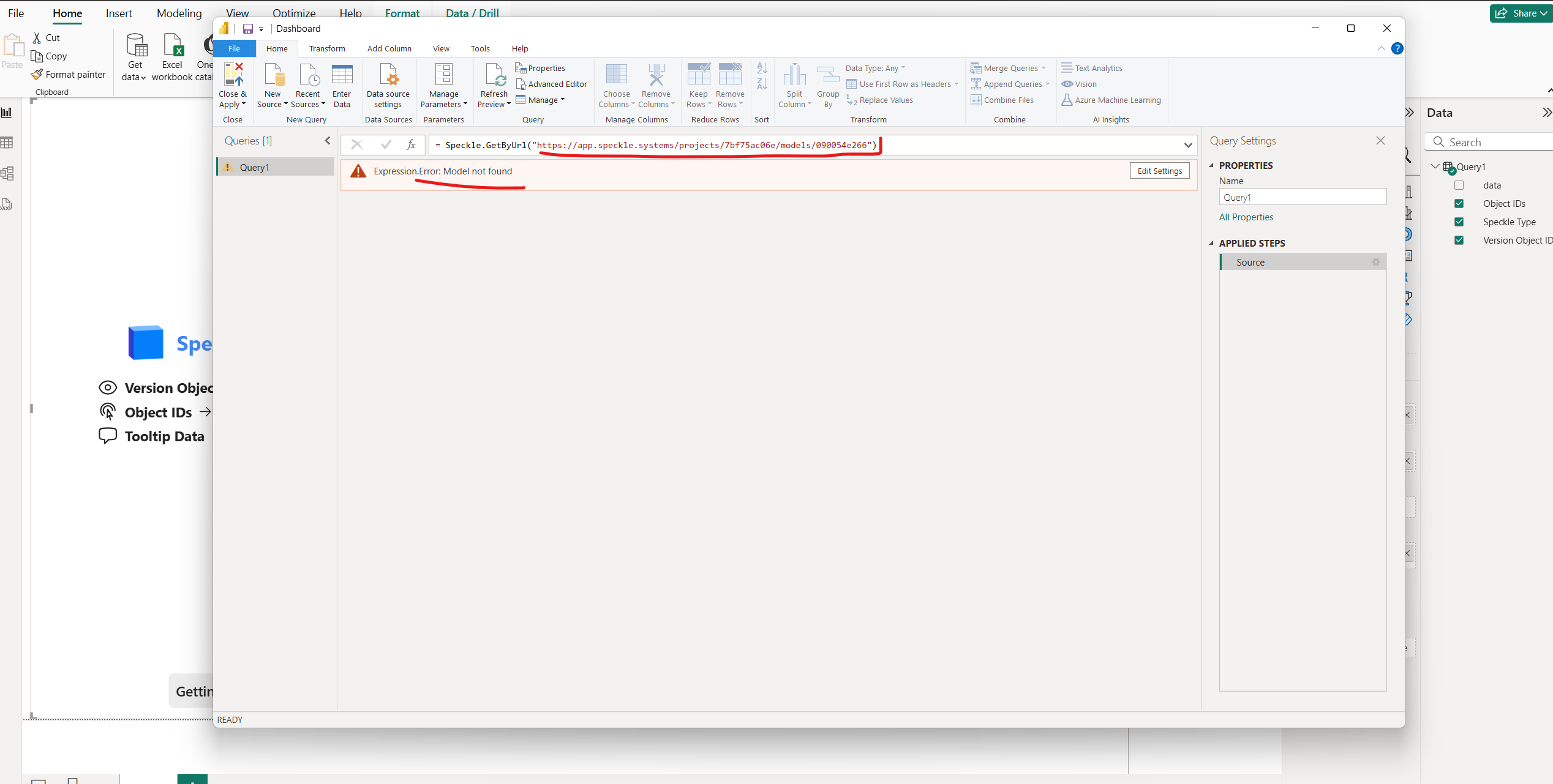Viewport: 1553px width, 784px height.
Task: Close the Query Settings pane
Action: [1380, 141]
